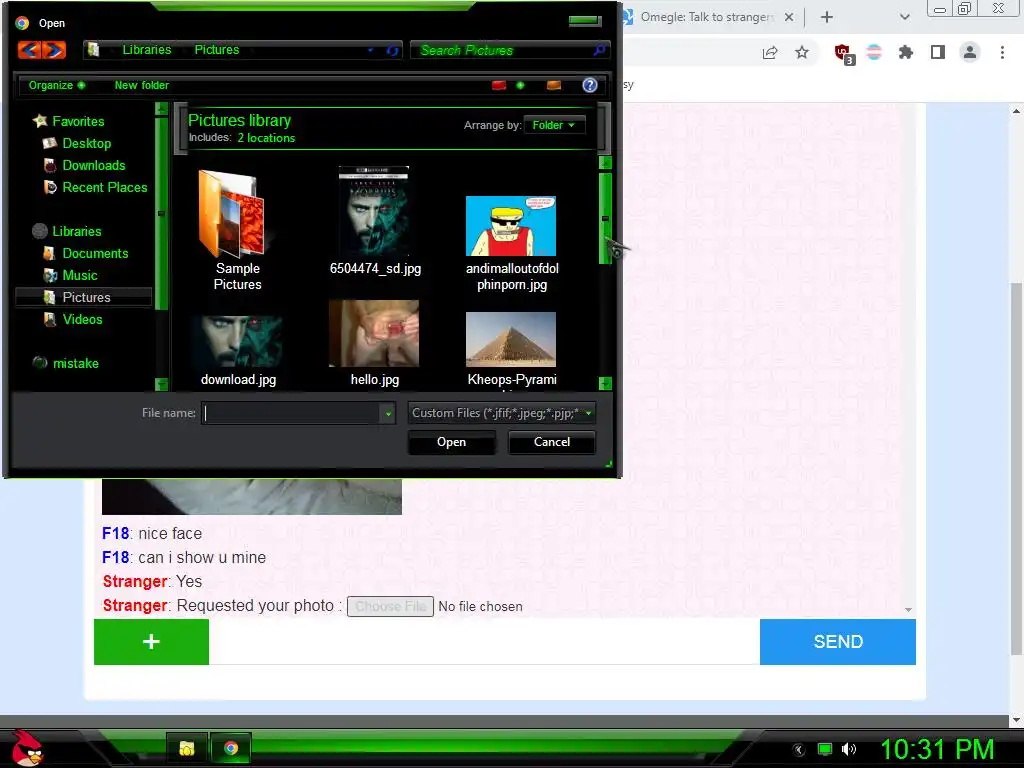Open Recent Places in the sidebar
Screen dimensions: 1024x768
pos(104,187)
